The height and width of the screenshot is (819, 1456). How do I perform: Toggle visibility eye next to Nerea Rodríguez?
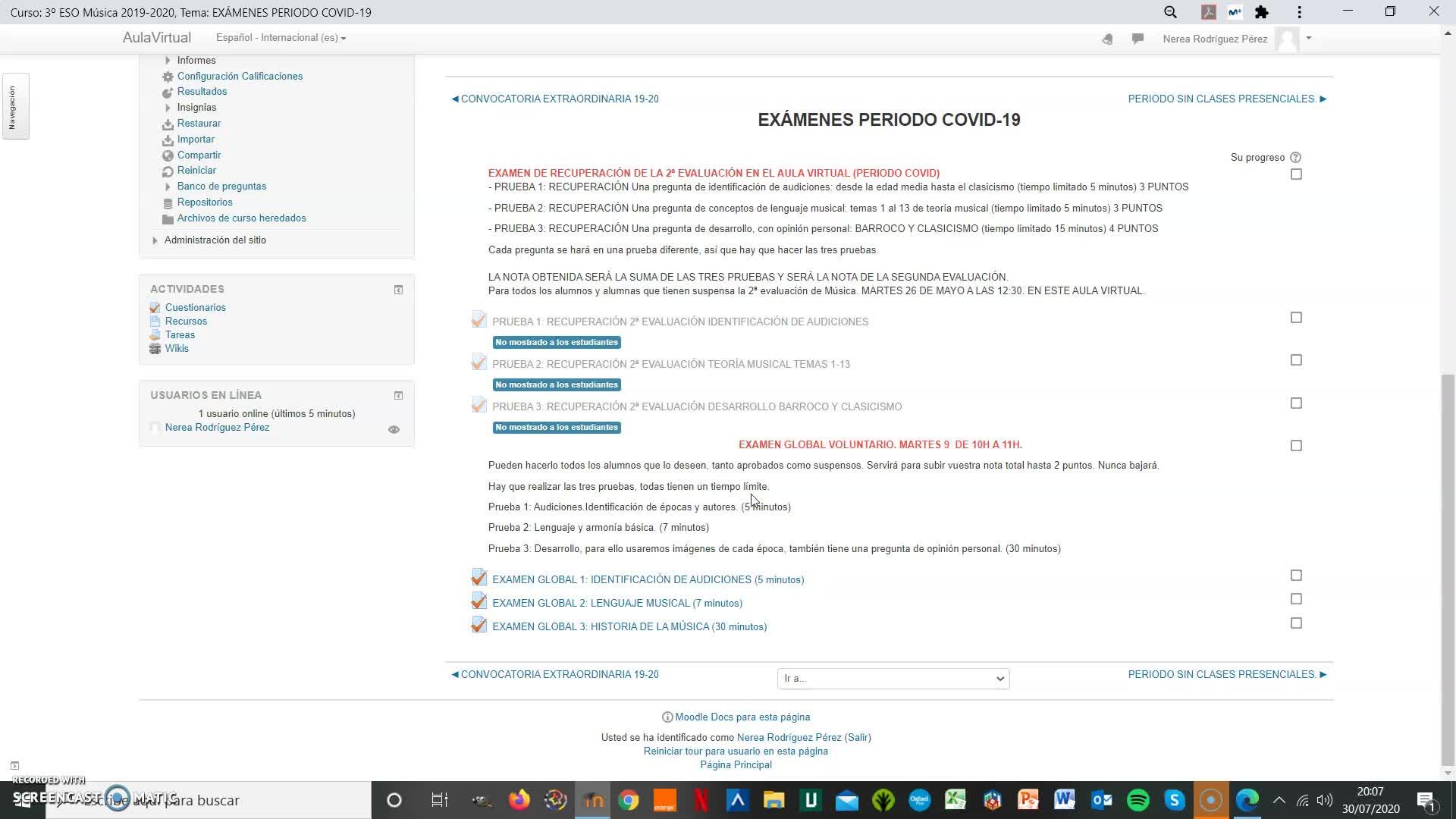pos(394,429)
